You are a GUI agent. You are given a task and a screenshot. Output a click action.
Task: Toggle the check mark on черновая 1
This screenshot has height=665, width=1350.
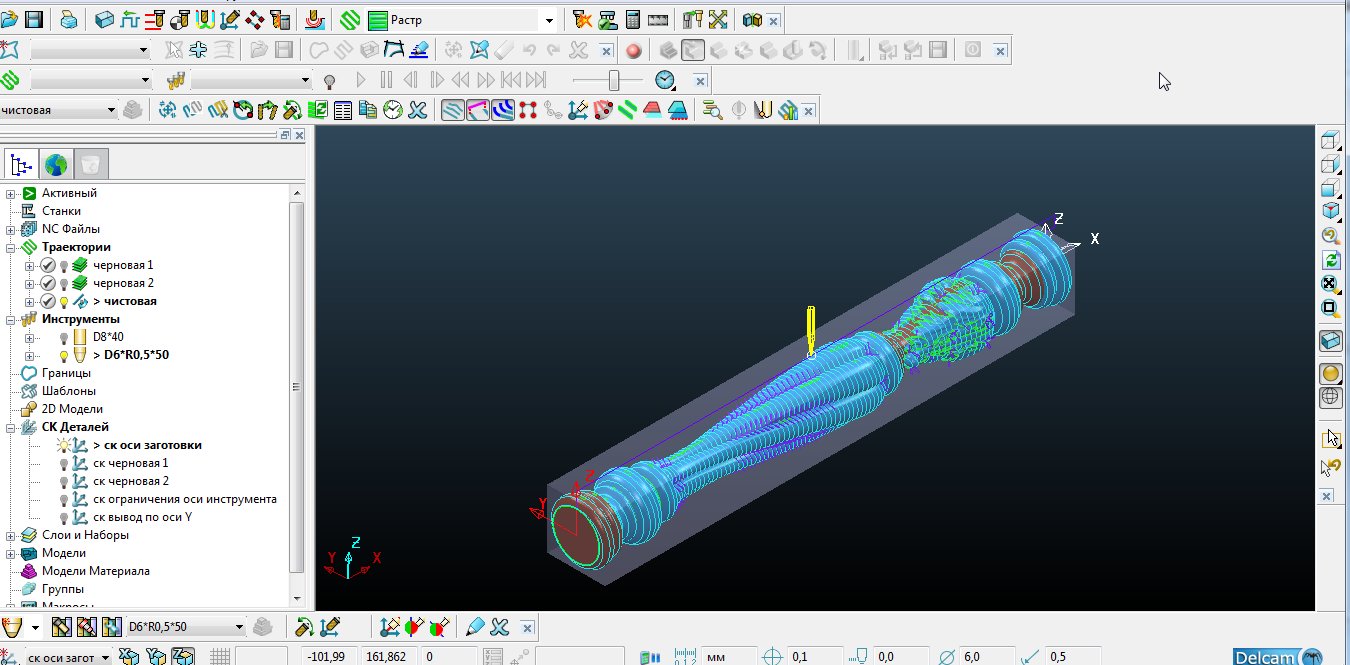pyautogui.click(x=47, y=266)
